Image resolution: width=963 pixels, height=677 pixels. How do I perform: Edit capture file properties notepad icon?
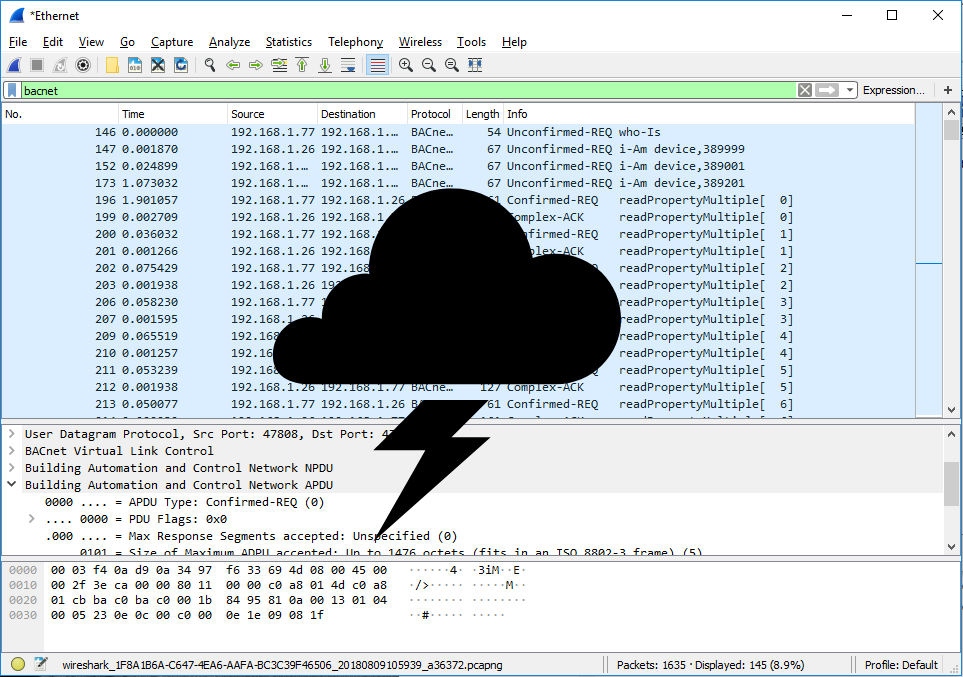[x=41, y=664]
